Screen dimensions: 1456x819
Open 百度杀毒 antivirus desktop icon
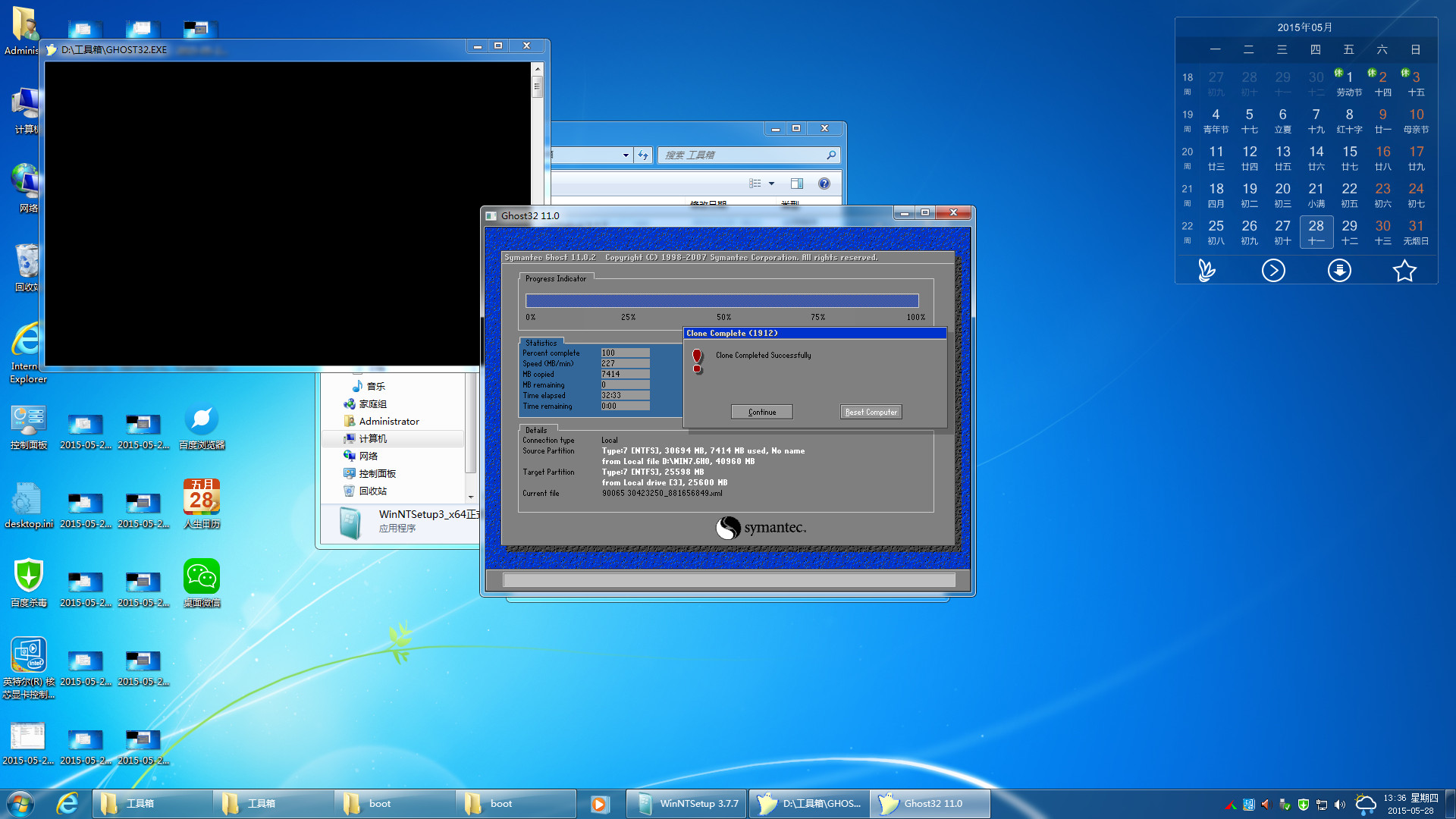29,583
